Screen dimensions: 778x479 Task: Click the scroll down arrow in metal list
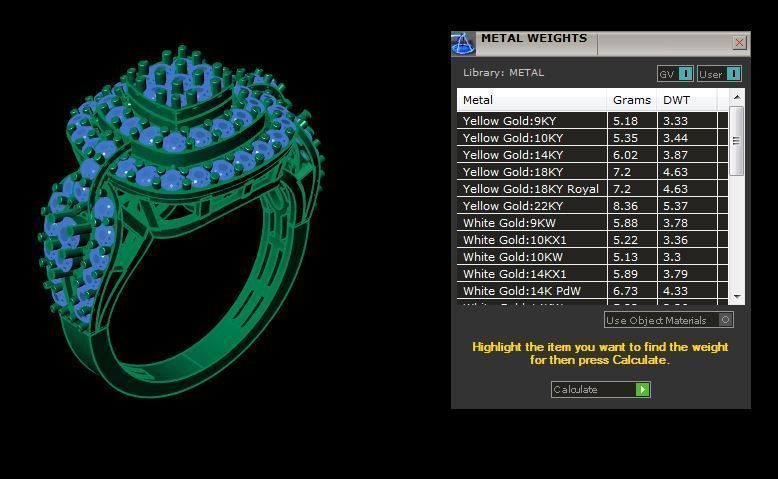pyautogui.click(x=737, y=297)
